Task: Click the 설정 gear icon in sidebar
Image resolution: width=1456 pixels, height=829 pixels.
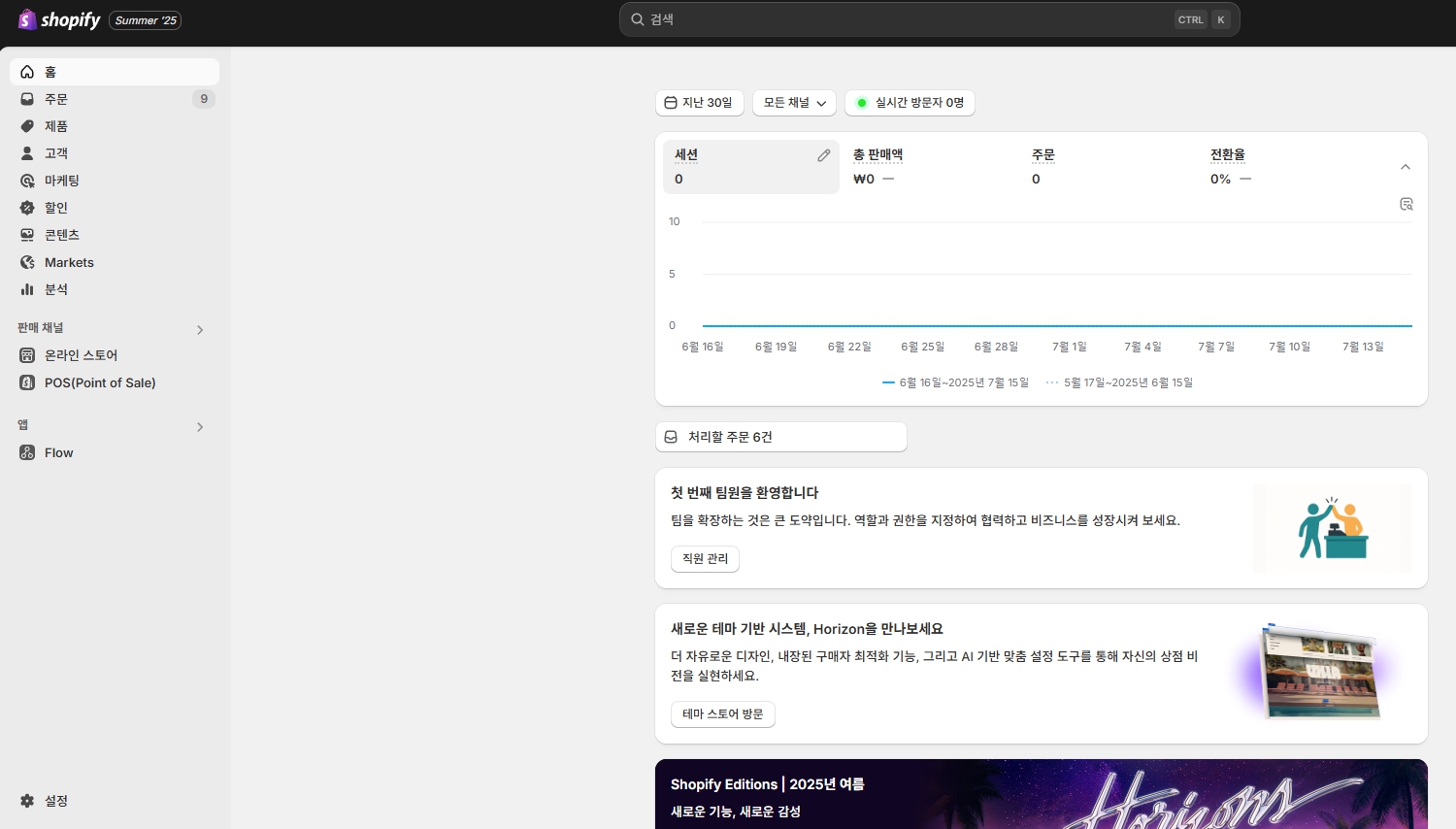Action: (x=27, y=801)
